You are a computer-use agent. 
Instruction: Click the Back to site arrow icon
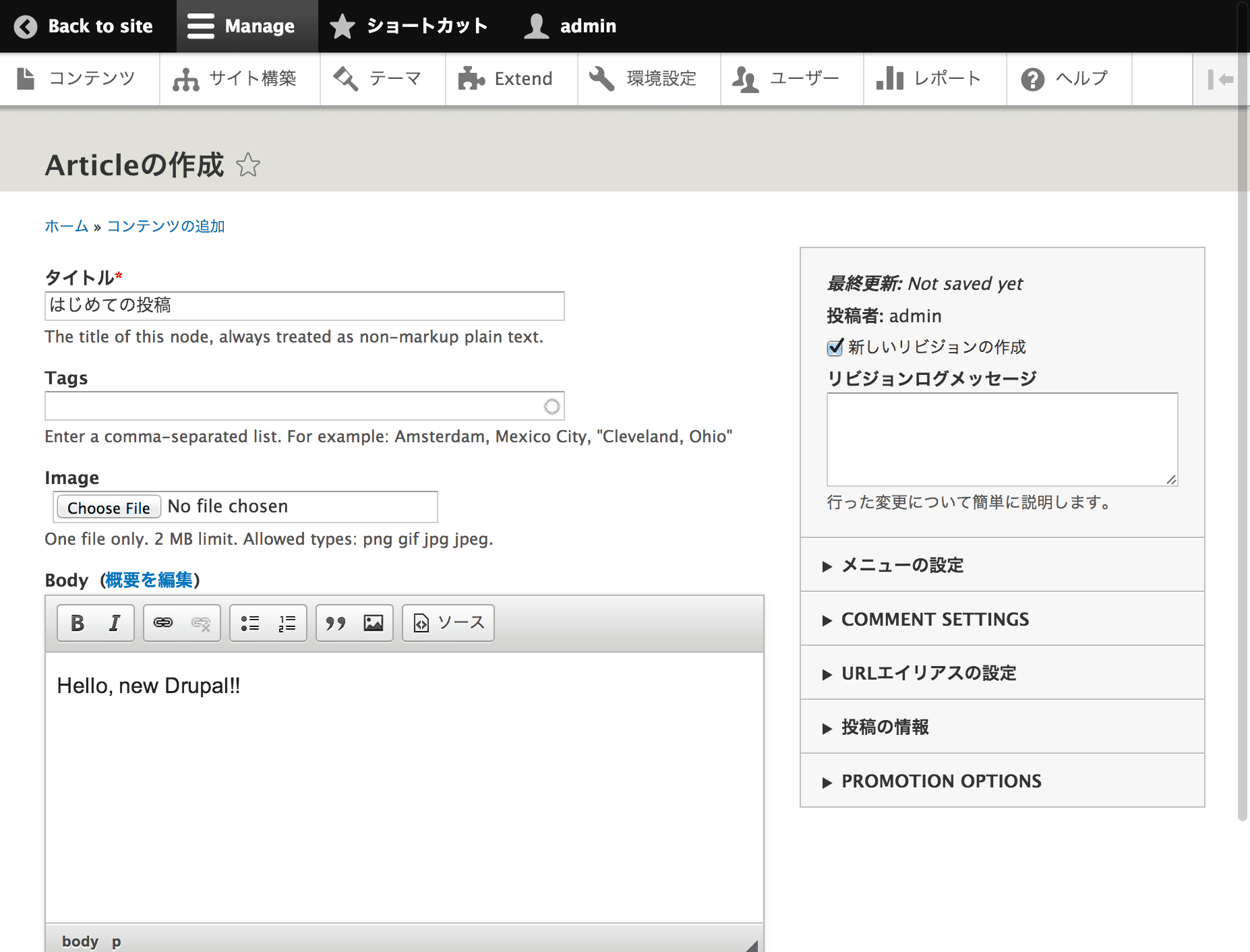(x=26, y=26)
